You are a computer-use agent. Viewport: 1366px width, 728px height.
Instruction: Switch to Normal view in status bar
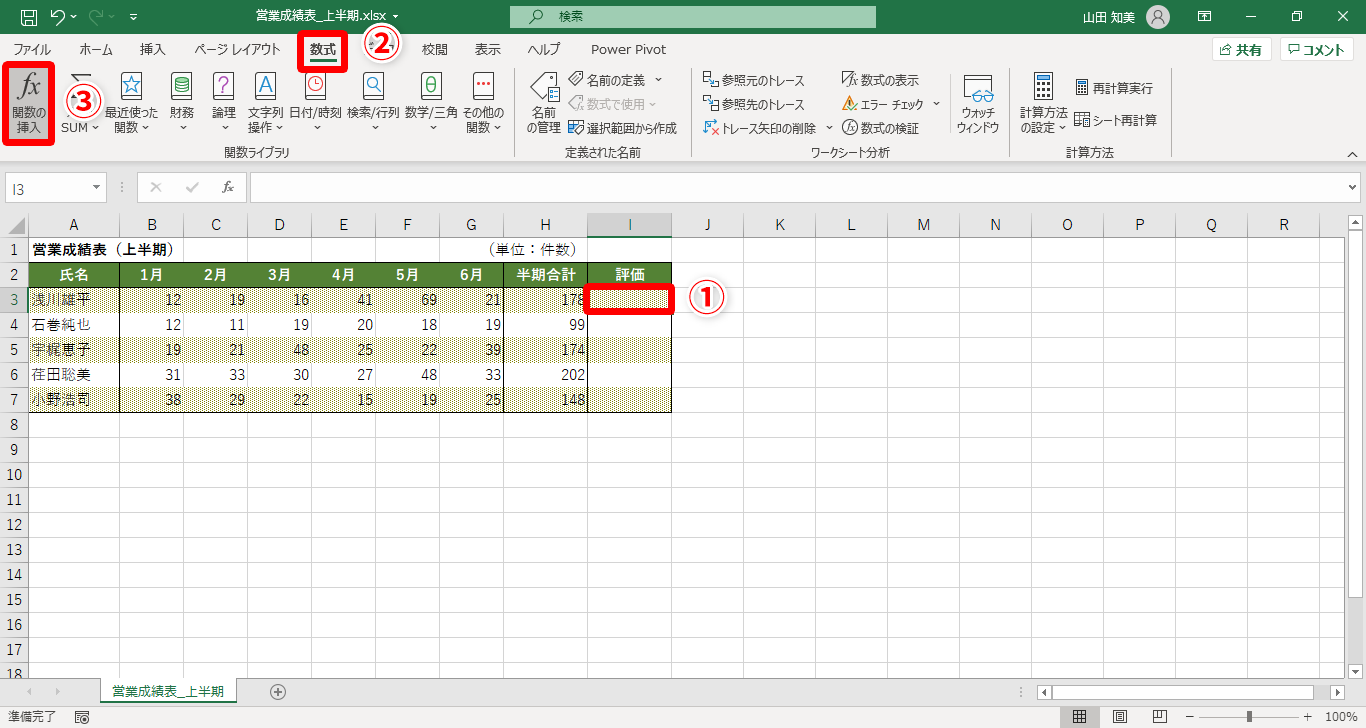1079,717
